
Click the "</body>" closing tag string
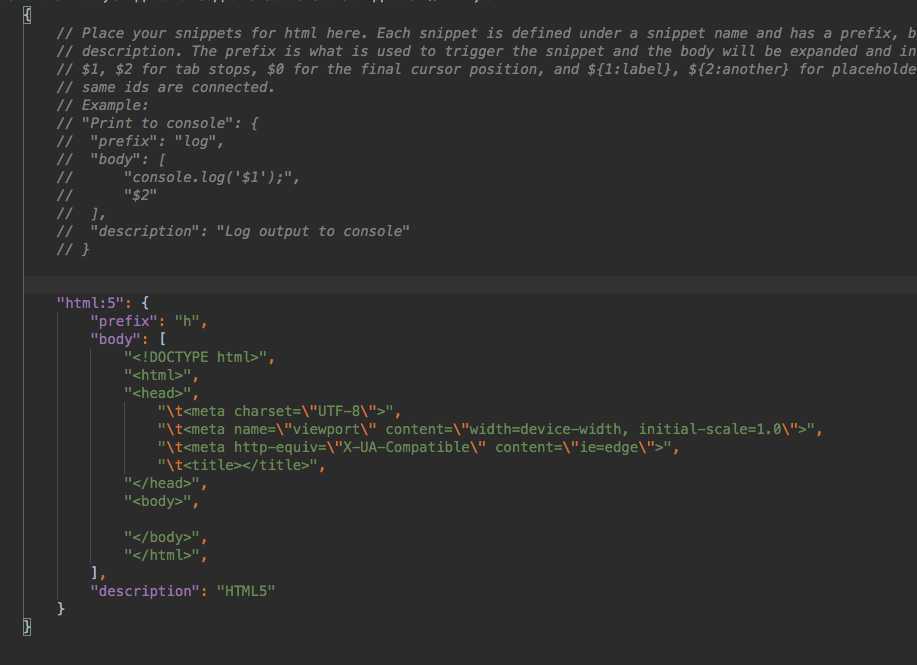point(166,537)
